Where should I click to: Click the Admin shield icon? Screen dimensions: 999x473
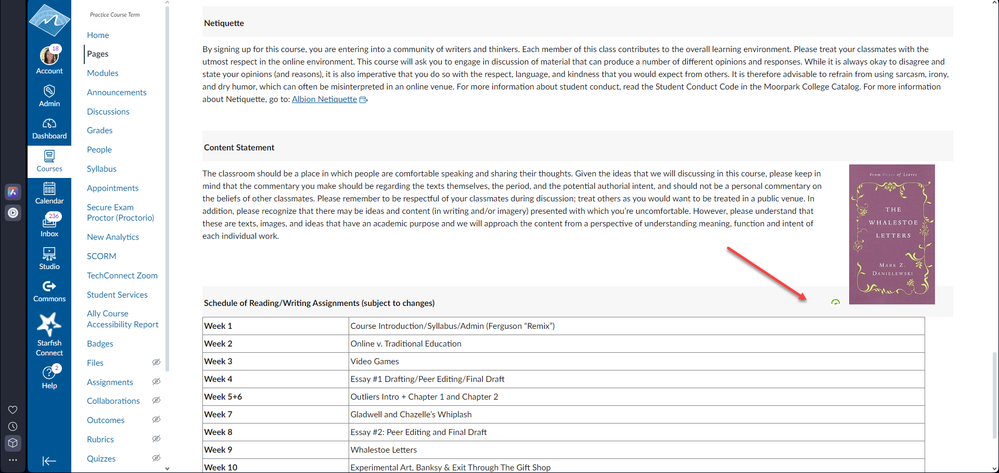(x=49, y=91)
